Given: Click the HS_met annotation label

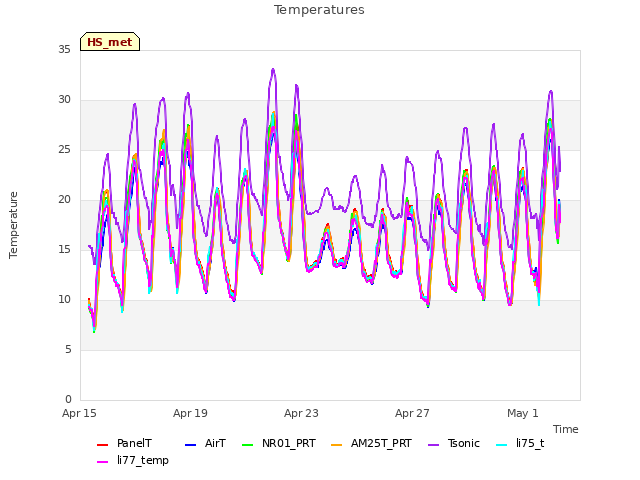Looking at the screenshot, I should click(110, 42).
